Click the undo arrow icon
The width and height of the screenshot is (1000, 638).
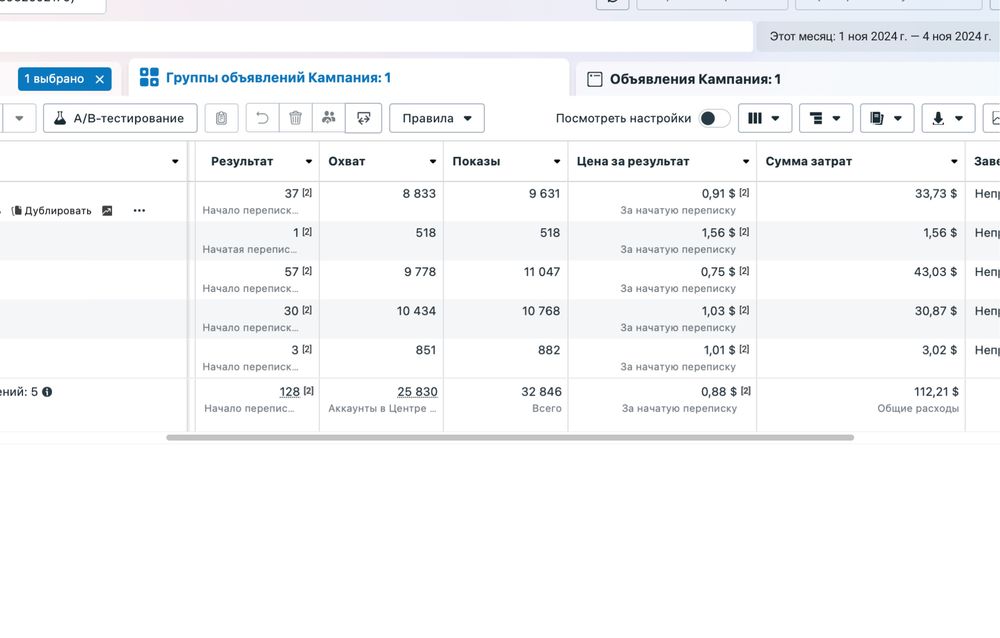pos(262,118)
